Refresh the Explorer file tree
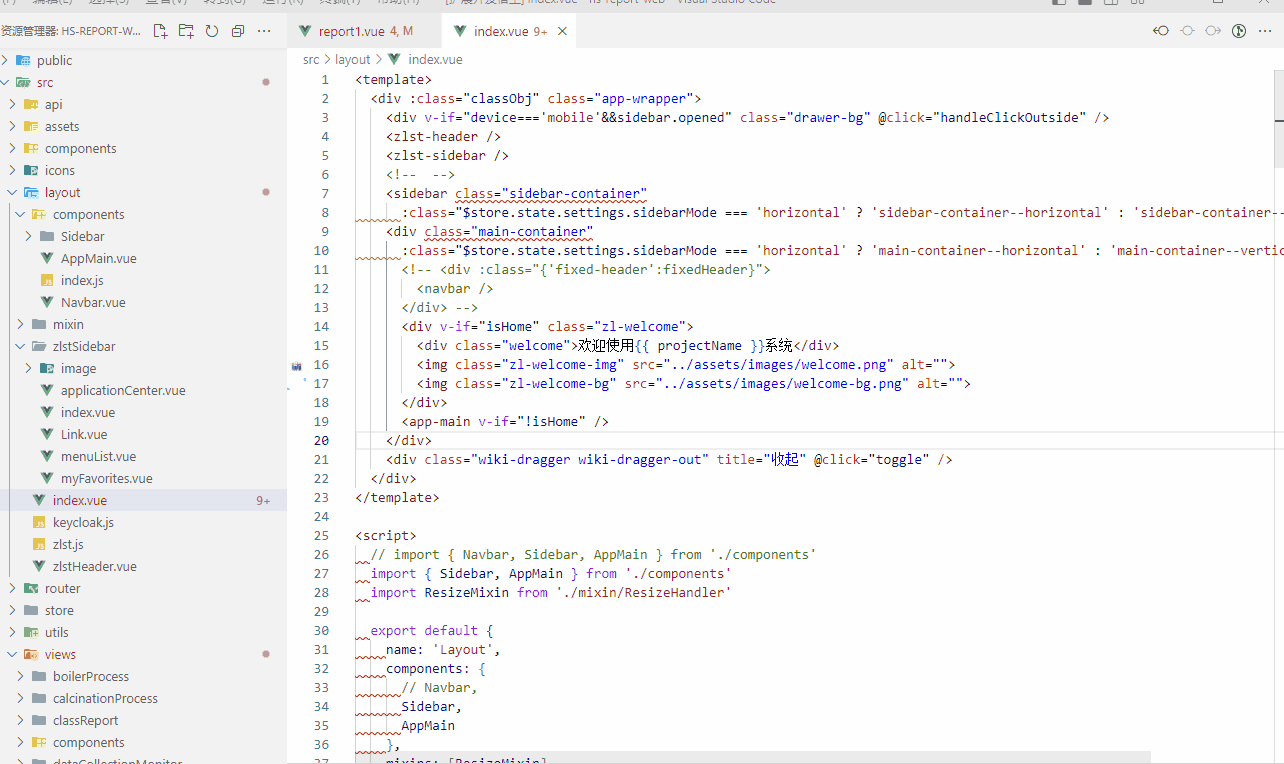Screen dimensions: 1284x764 (x=212, y=31)
